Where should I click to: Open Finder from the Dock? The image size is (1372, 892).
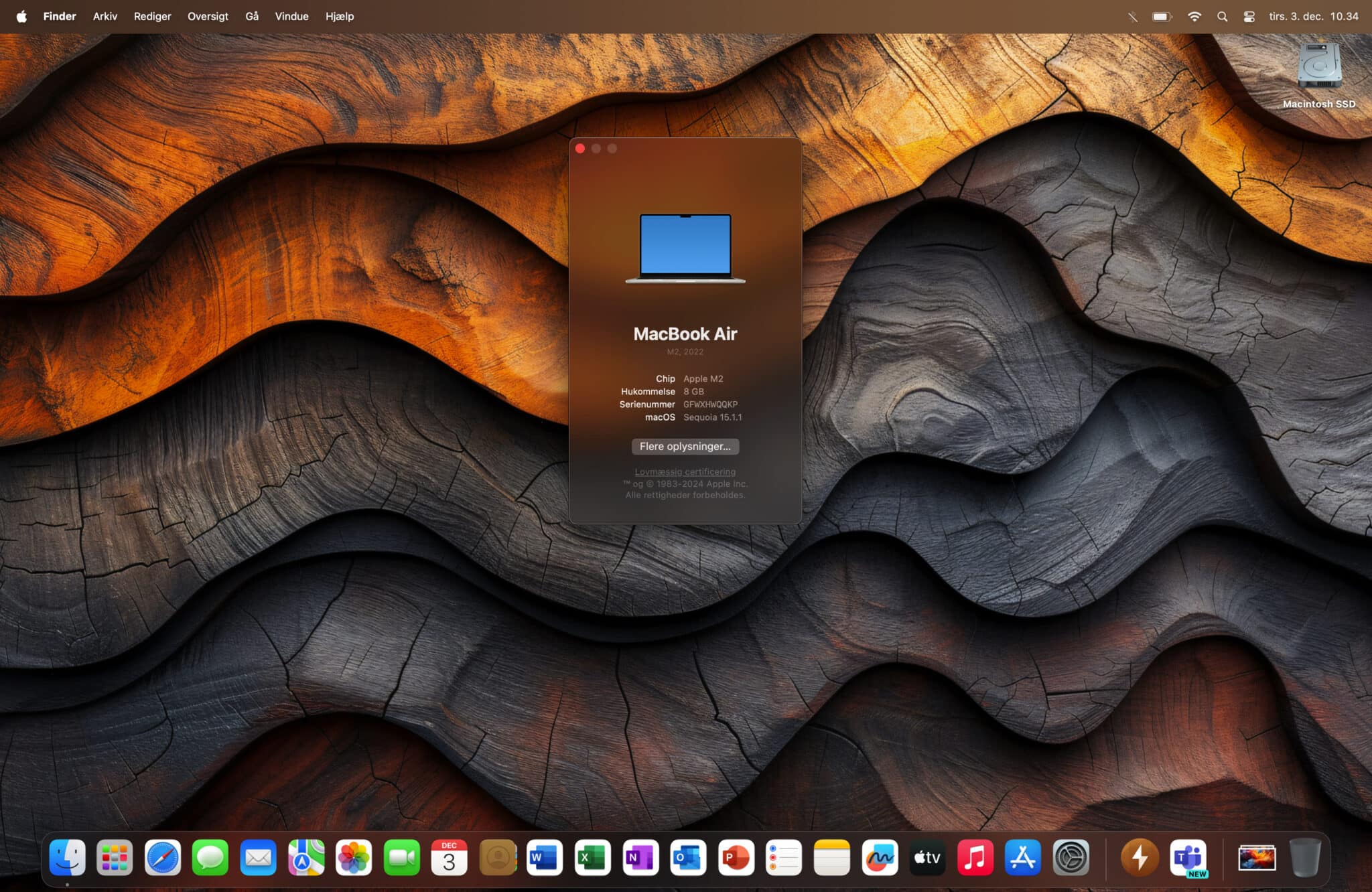67,857
